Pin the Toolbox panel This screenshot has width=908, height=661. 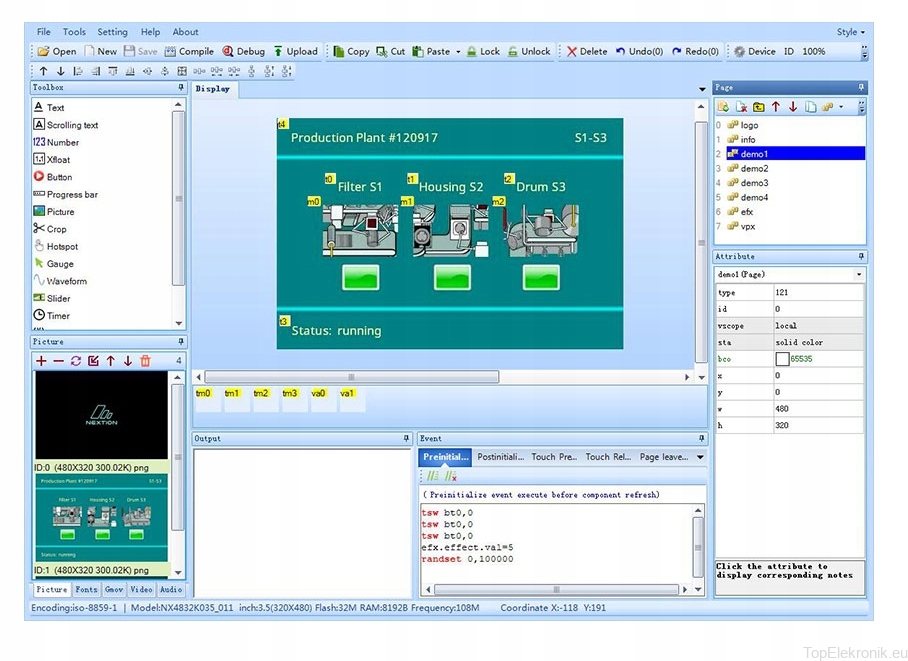point(180,88)
